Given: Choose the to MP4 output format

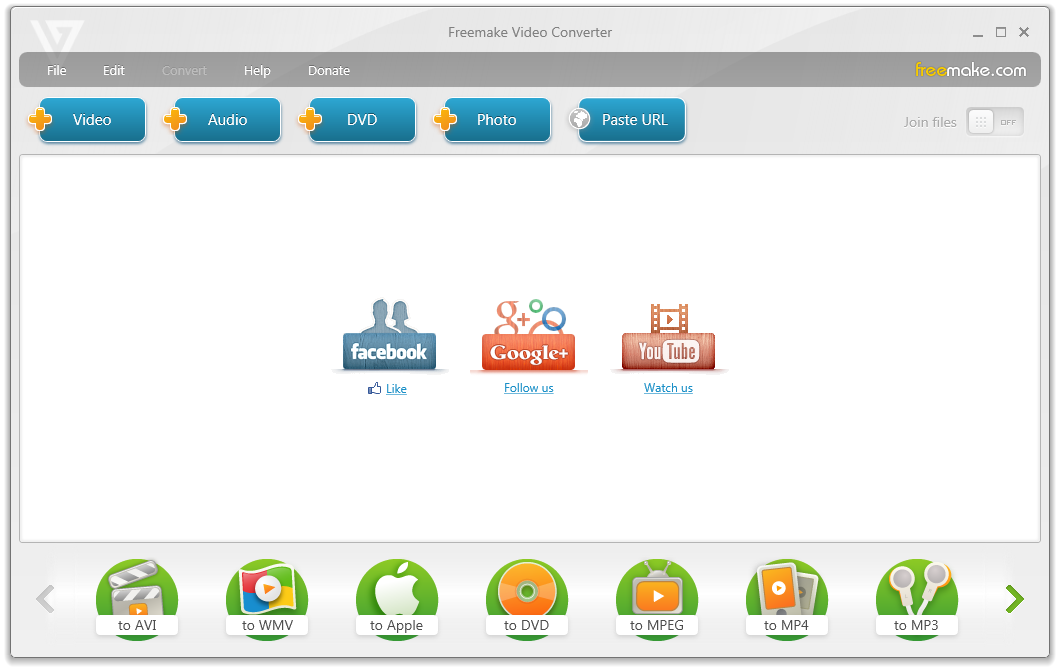Looking at the screenshot, I should (787, 599).
